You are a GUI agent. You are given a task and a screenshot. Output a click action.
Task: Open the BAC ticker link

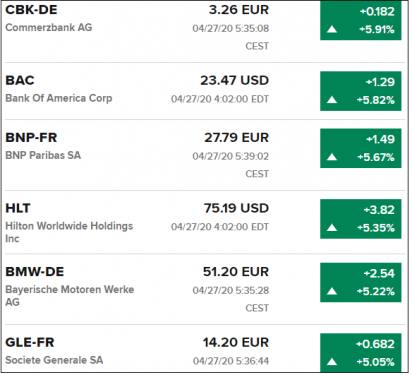[x=20, y=80]
